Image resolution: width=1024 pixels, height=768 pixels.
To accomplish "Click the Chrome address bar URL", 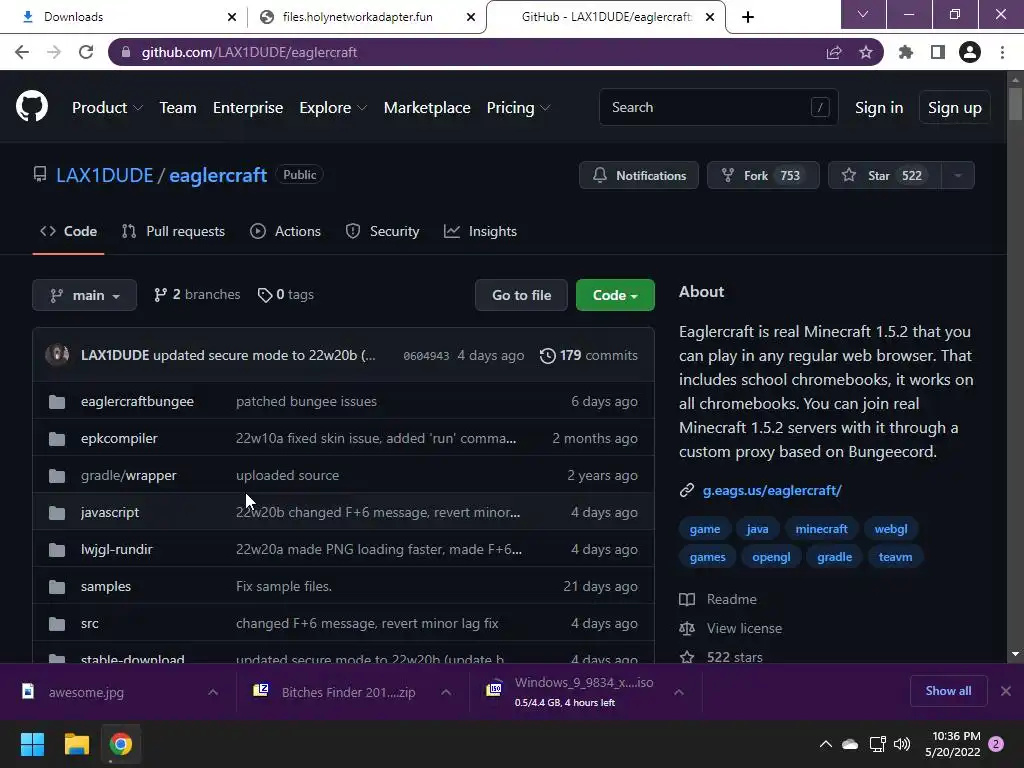I will tap(249, 52).
